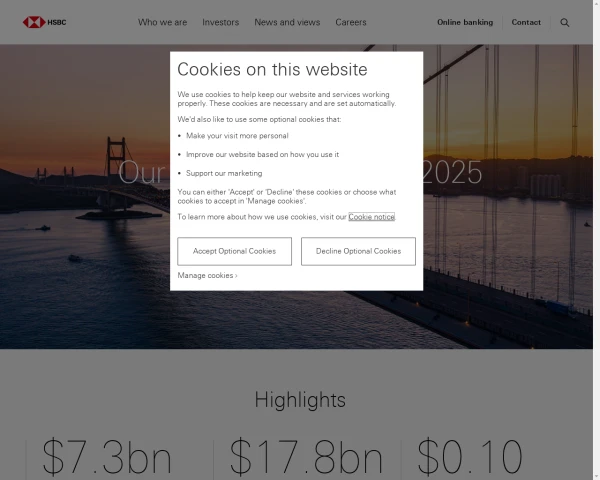Open the Who we are menu

(163, 22)
